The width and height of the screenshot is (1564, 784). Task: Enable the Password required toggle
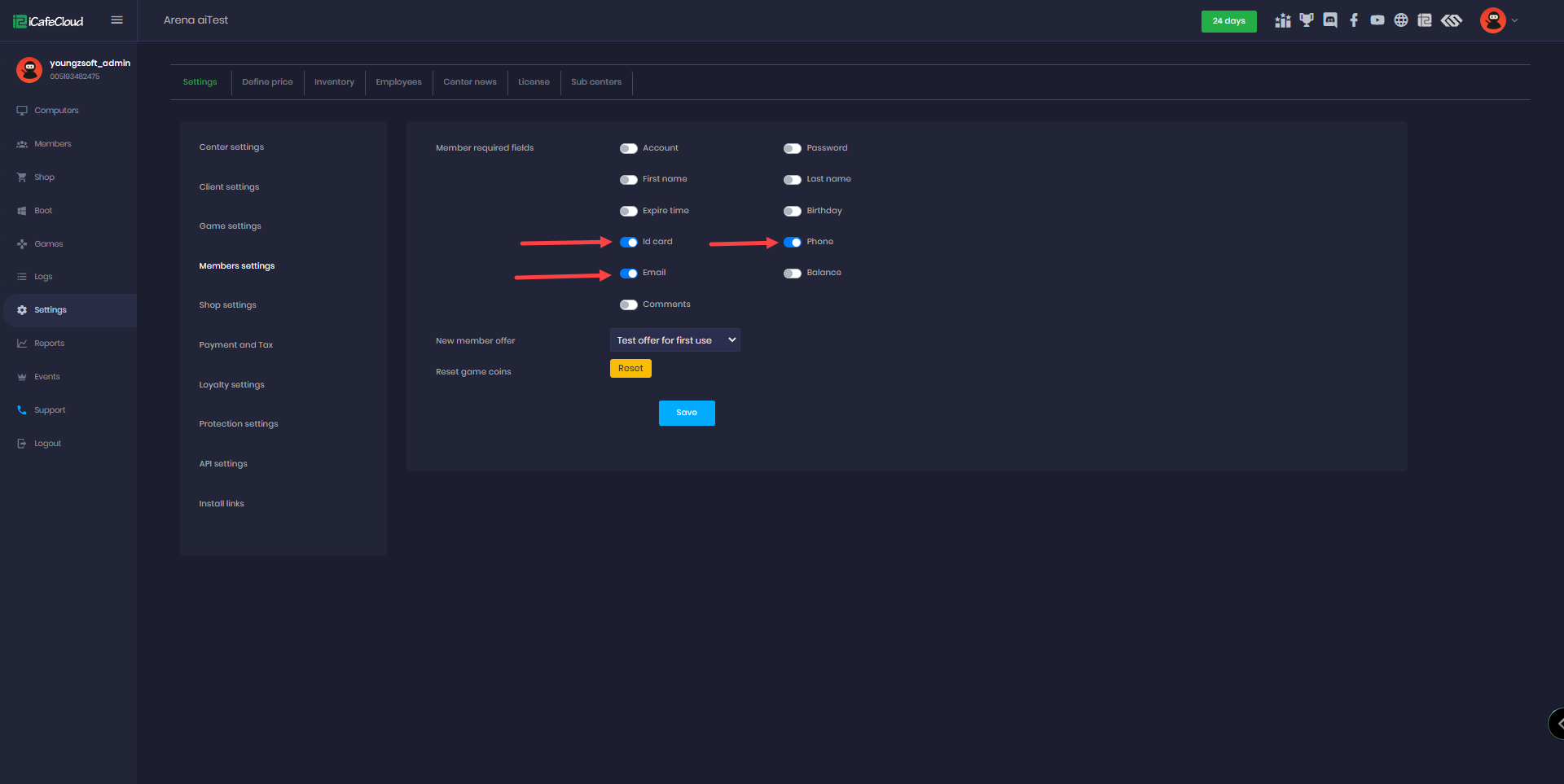pos(792,148)
